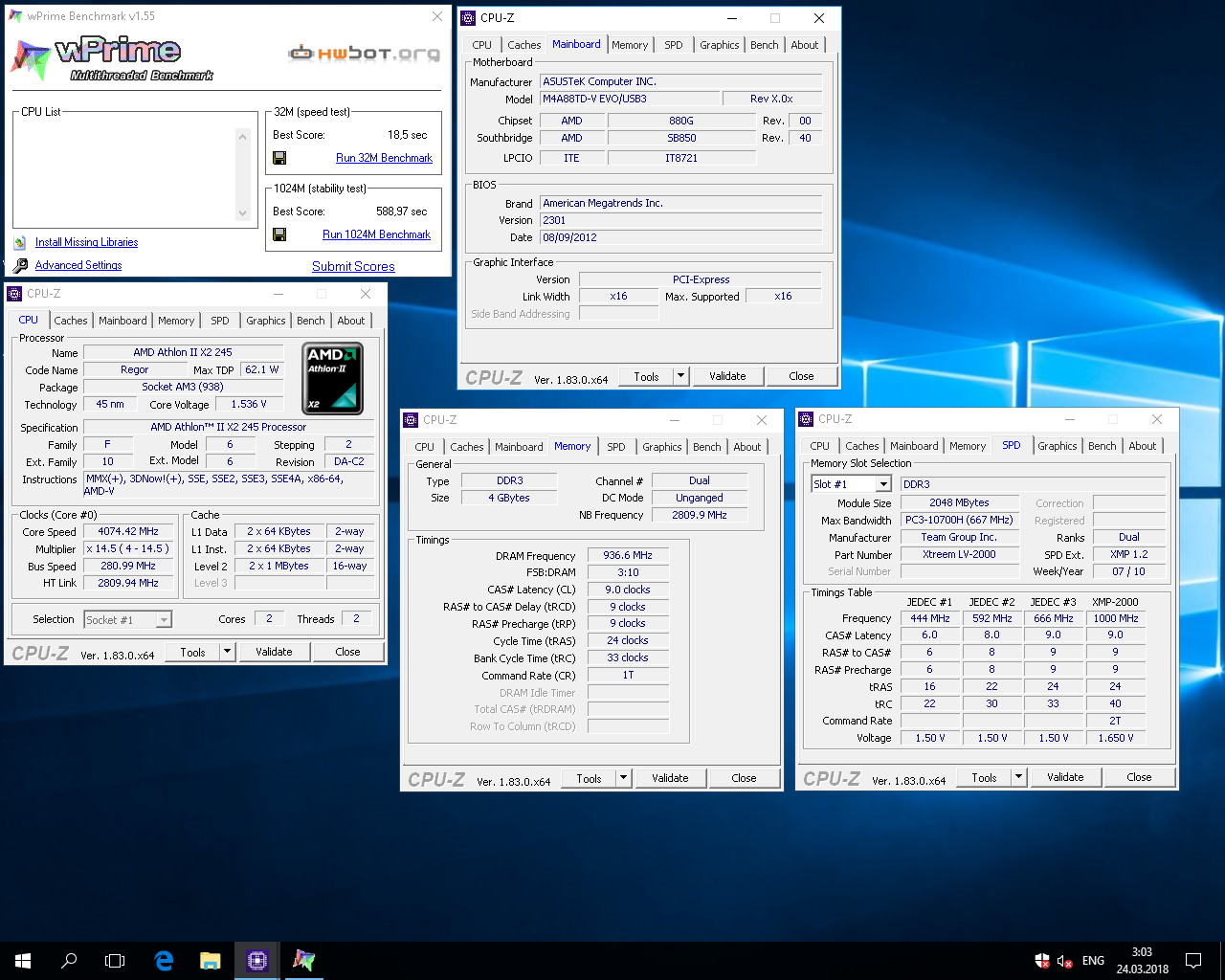Click the save icon beside Run 32M Benchmark

(279, 158)
